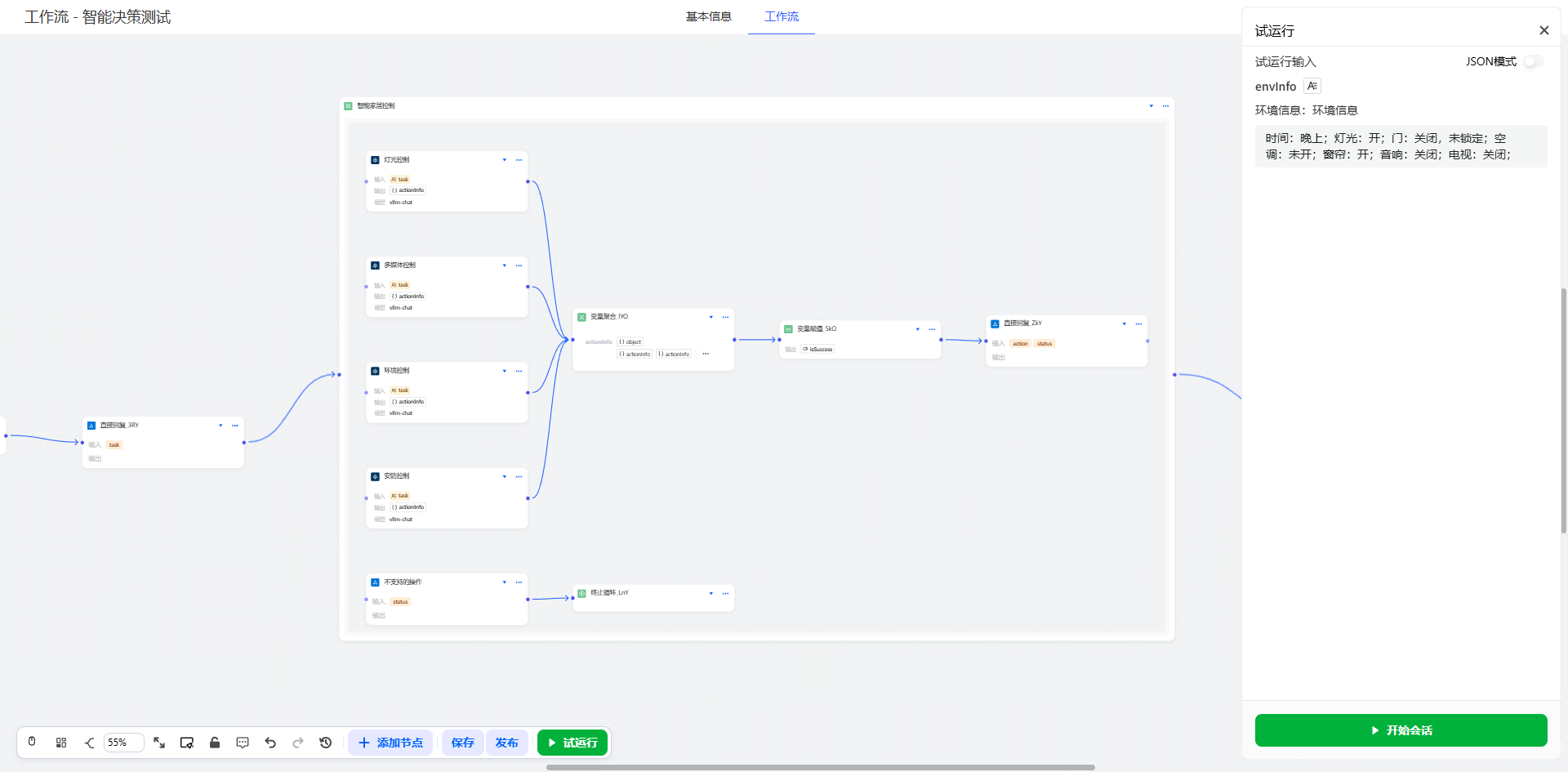Image resolution: width=1568 pixels, height=772 pixels.
Task: Expand the 灯光控制 node dropdown arrow
Action: pyautogui.click(x=505, y=160)
